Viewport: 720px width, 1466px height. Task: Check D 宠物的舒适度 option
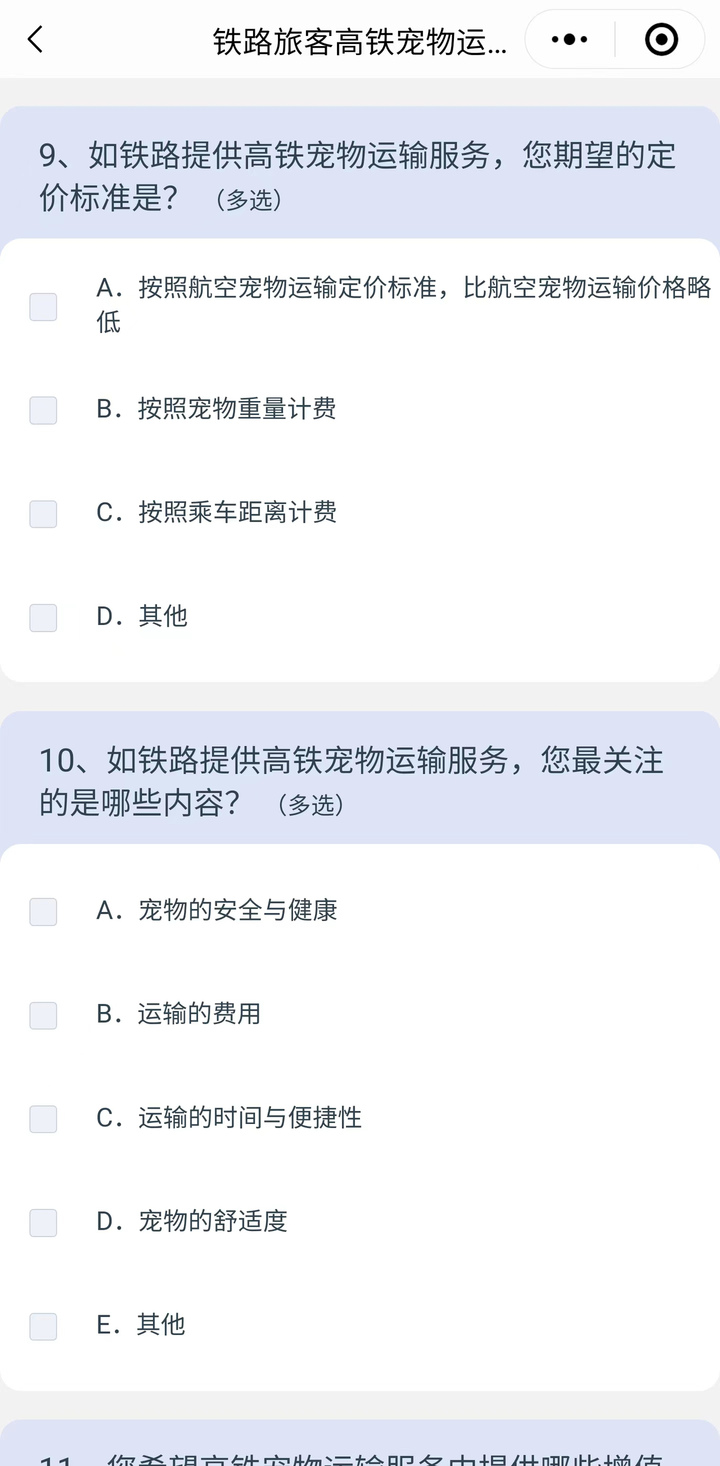43,1223
